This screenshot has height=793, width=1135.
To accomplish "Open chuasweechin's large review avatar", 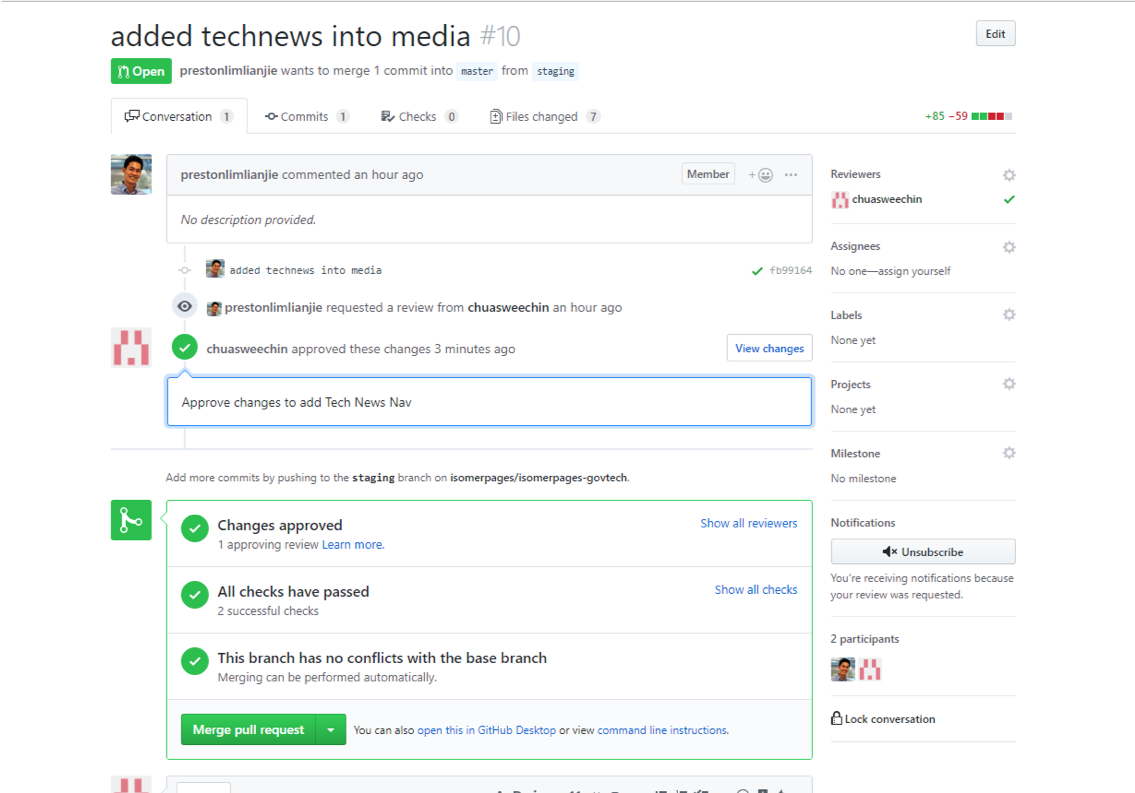I will point(131,347).
